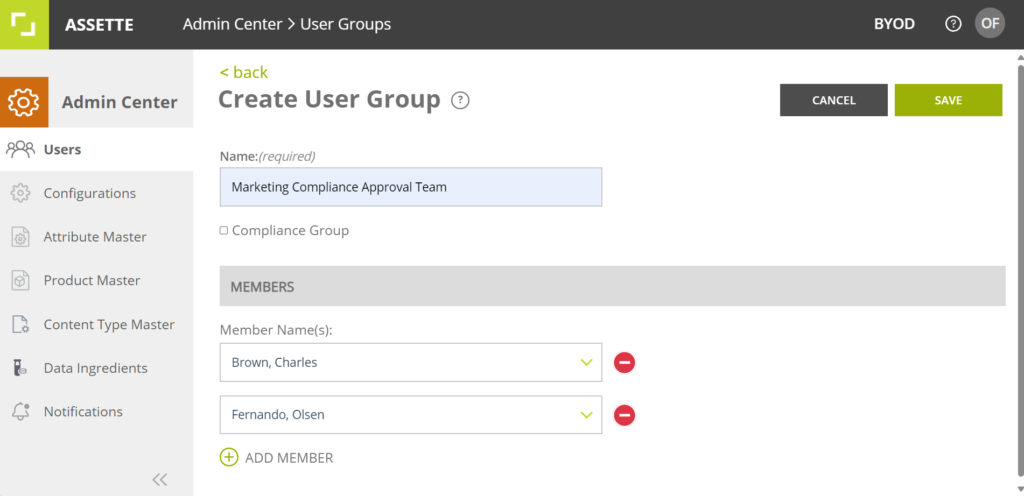Click the Content Type Master icon
Image resolution: width=1024 pixels, height=496 pixels.
(20, 324)
